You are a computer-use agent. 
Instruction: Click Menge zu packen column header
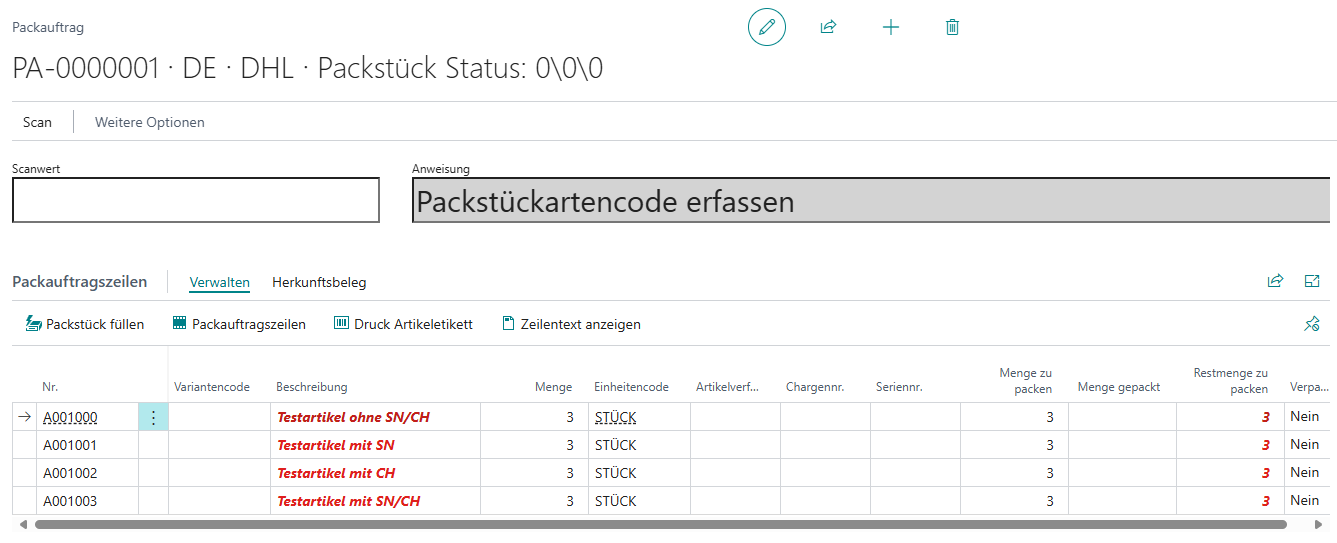[1025, 381]
